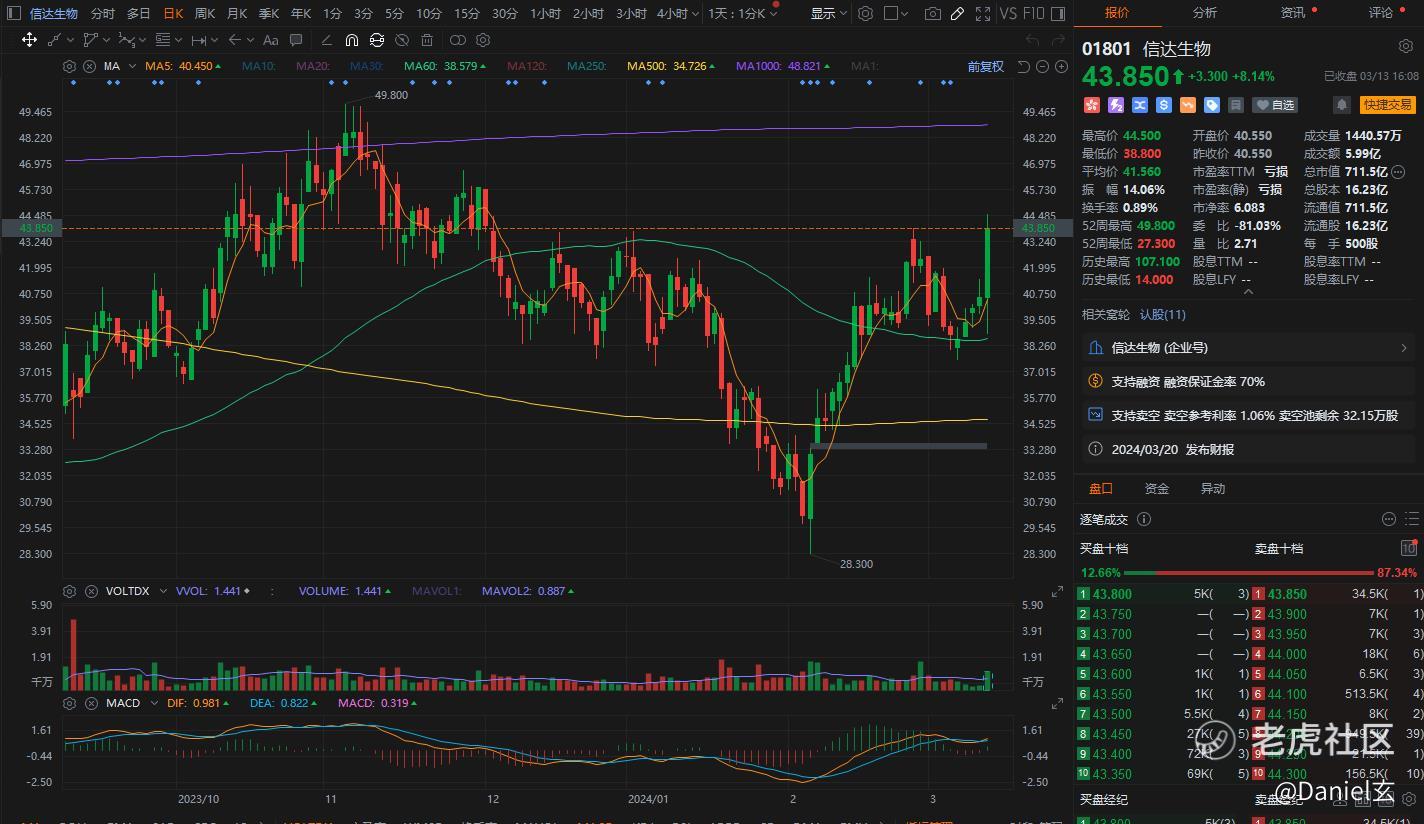Add stock to 自选 watchlist
Image resolution: width=1424 pixels, height=824 pixels.
coord(1276,105)
